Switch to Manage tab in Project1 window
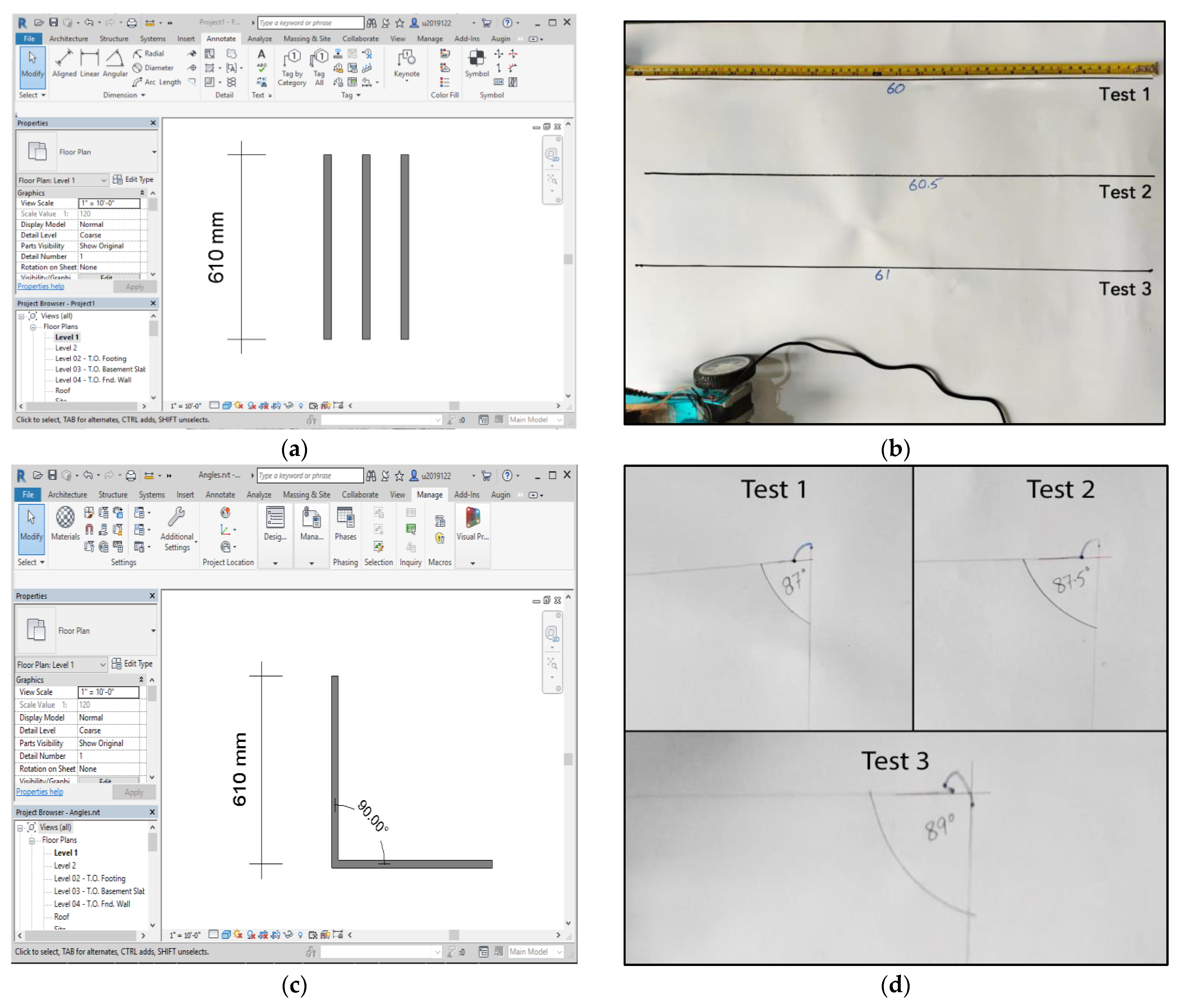Image resolution: width=1179 pixels, height=1008 pixels. coord(430,39)
